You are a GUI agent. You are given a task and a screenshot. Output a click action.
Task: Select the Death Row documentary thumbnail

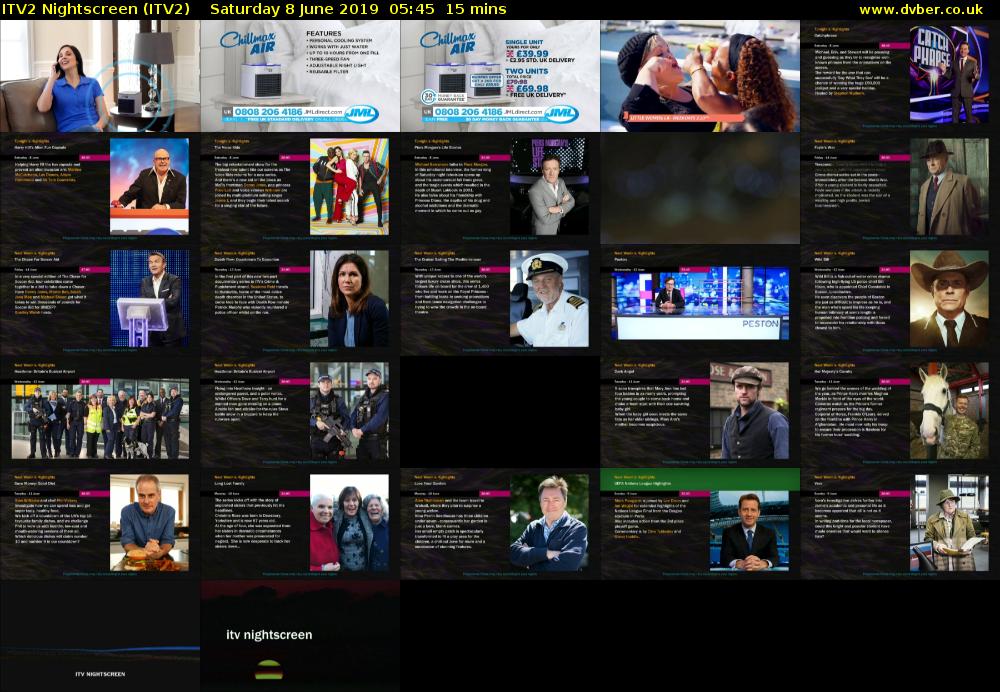pyautogui.click(x=300, y=300)
